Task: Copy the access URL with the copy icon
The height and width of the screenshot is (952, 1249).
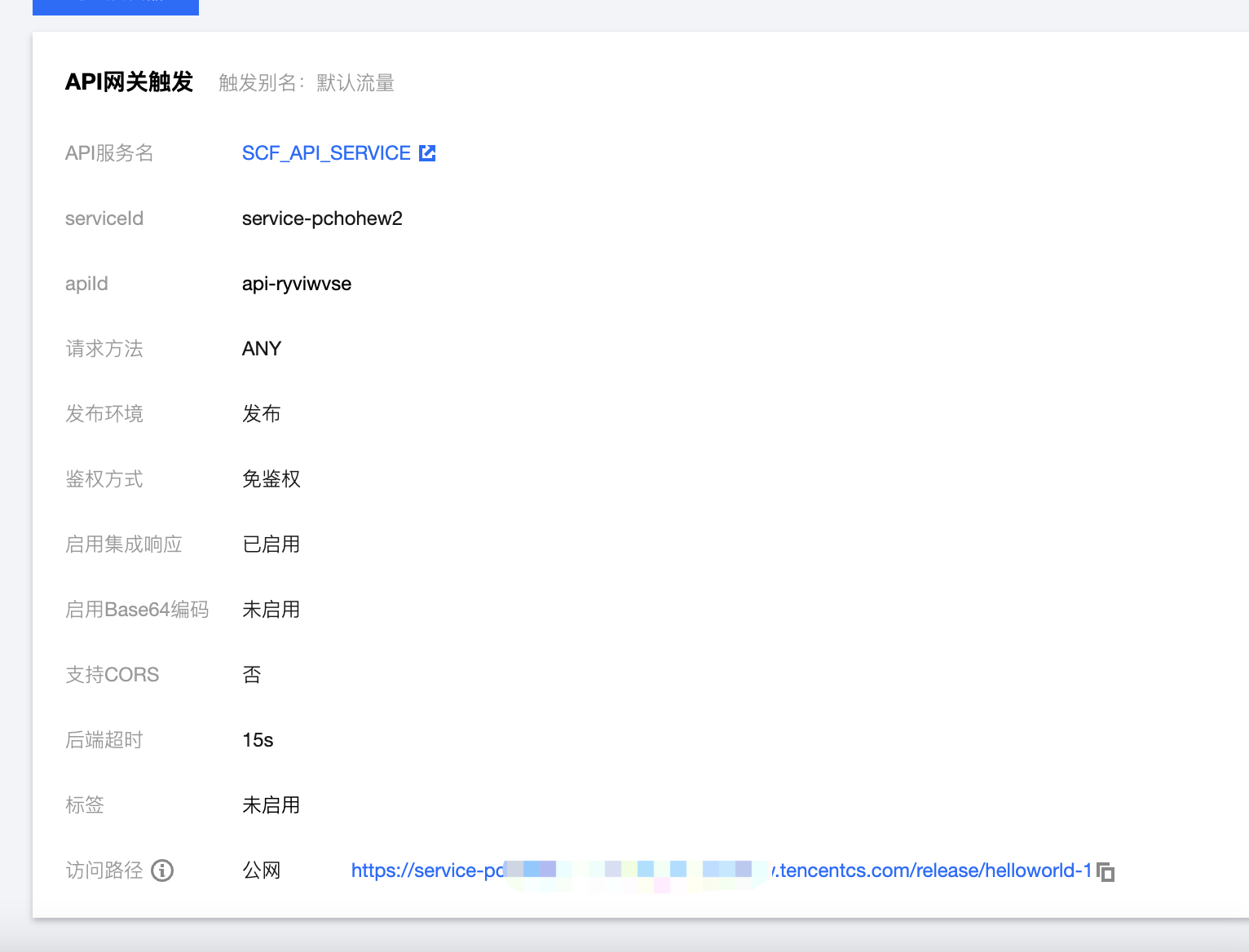Action: click(x=1106, y=871)
